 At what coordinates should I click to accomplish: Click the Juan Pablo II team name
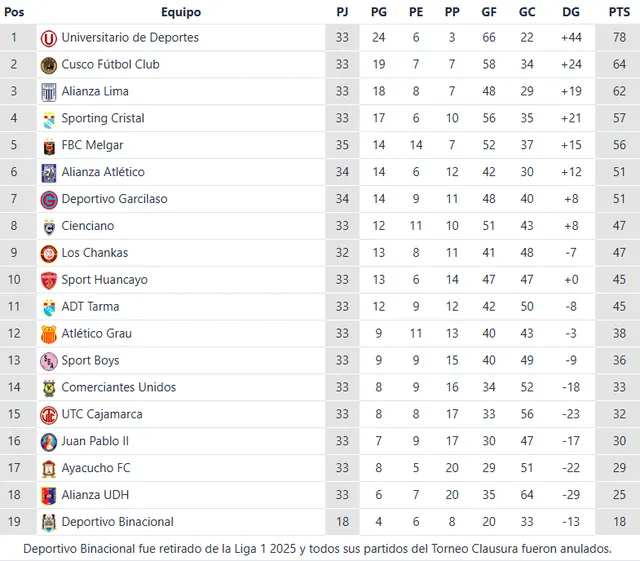tap(95, 441)
